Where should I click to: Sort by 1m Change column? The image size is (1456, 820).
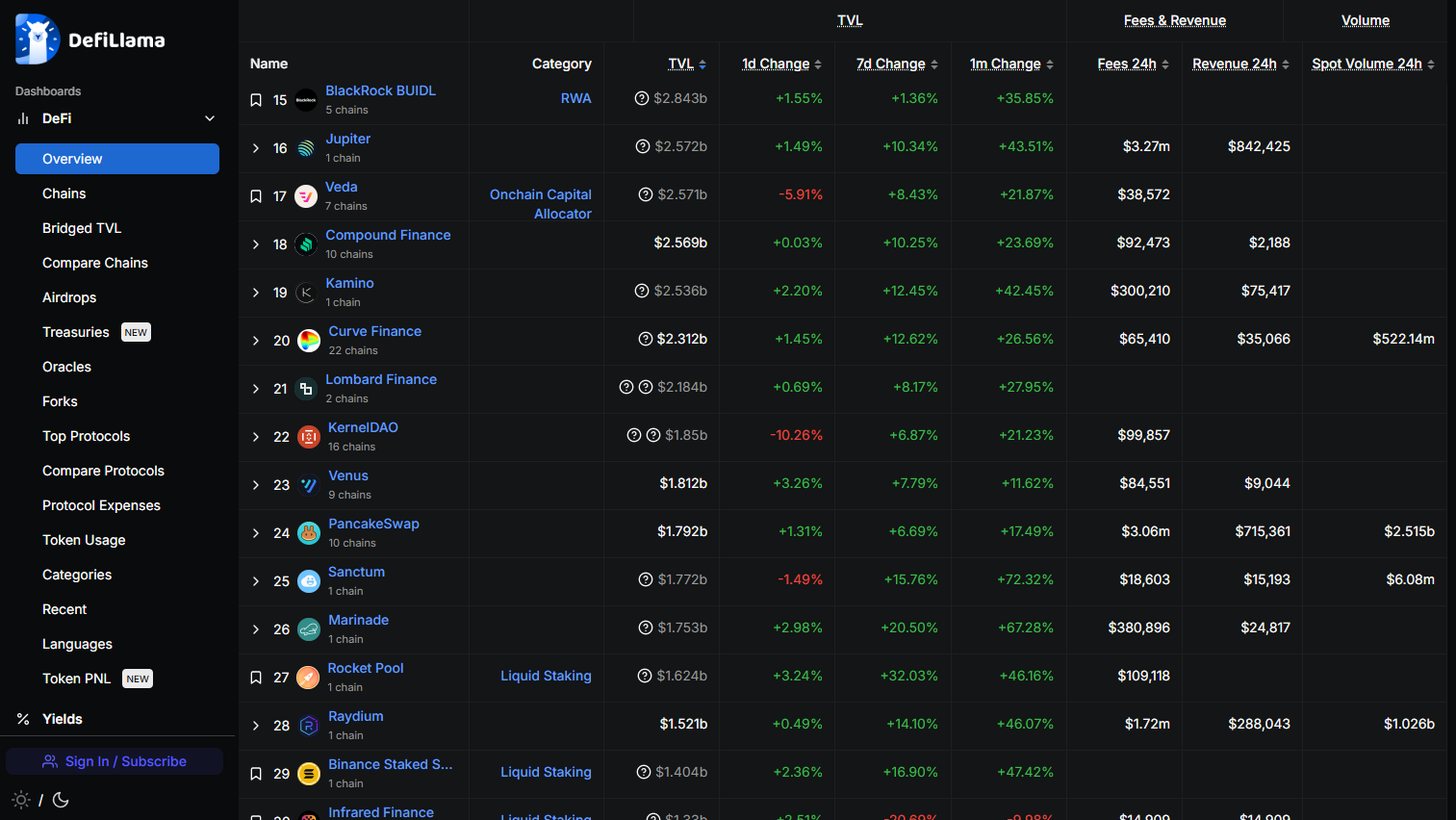point(1011,64)
